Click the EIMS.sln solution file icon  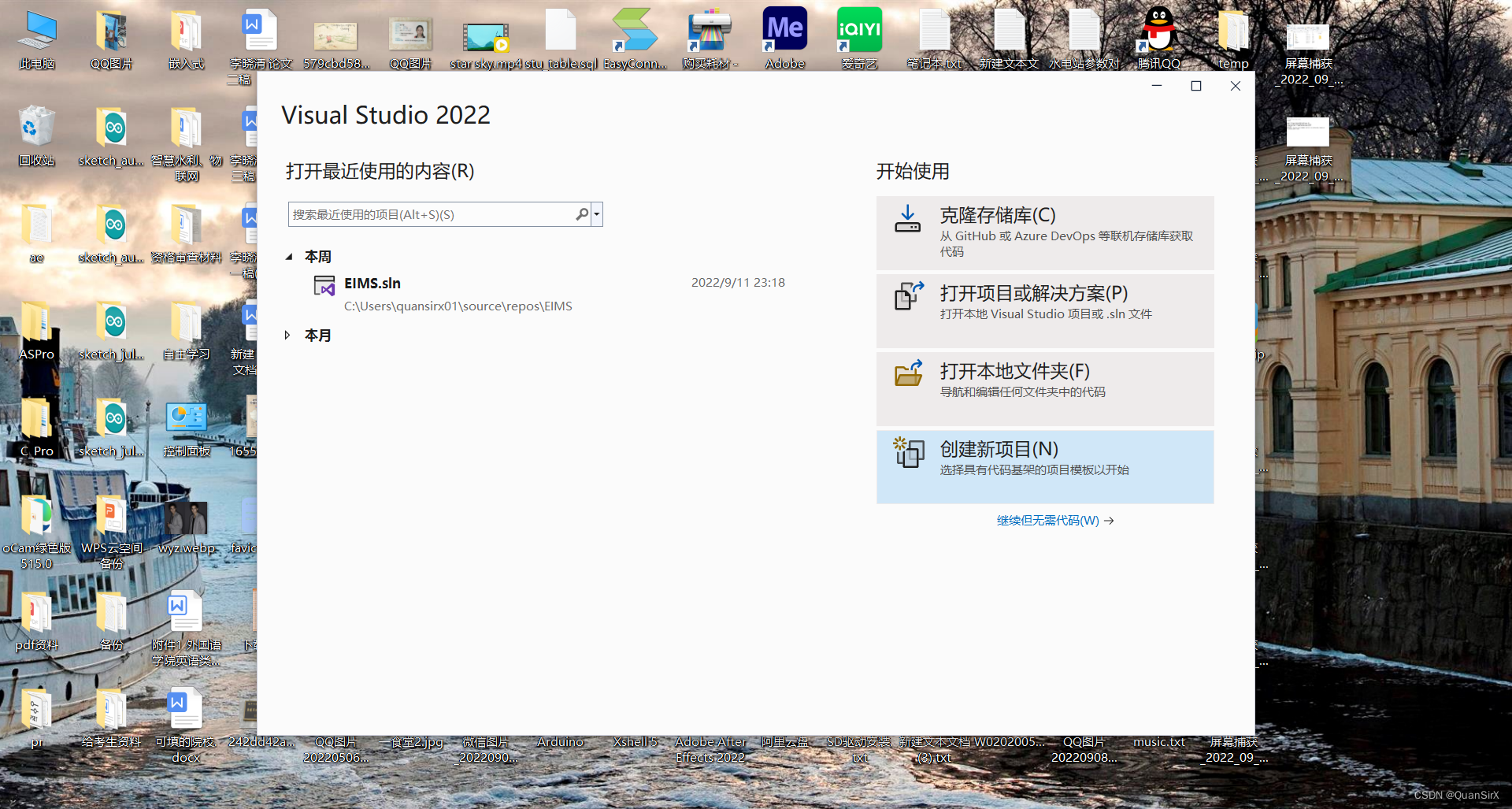[324, 285]
